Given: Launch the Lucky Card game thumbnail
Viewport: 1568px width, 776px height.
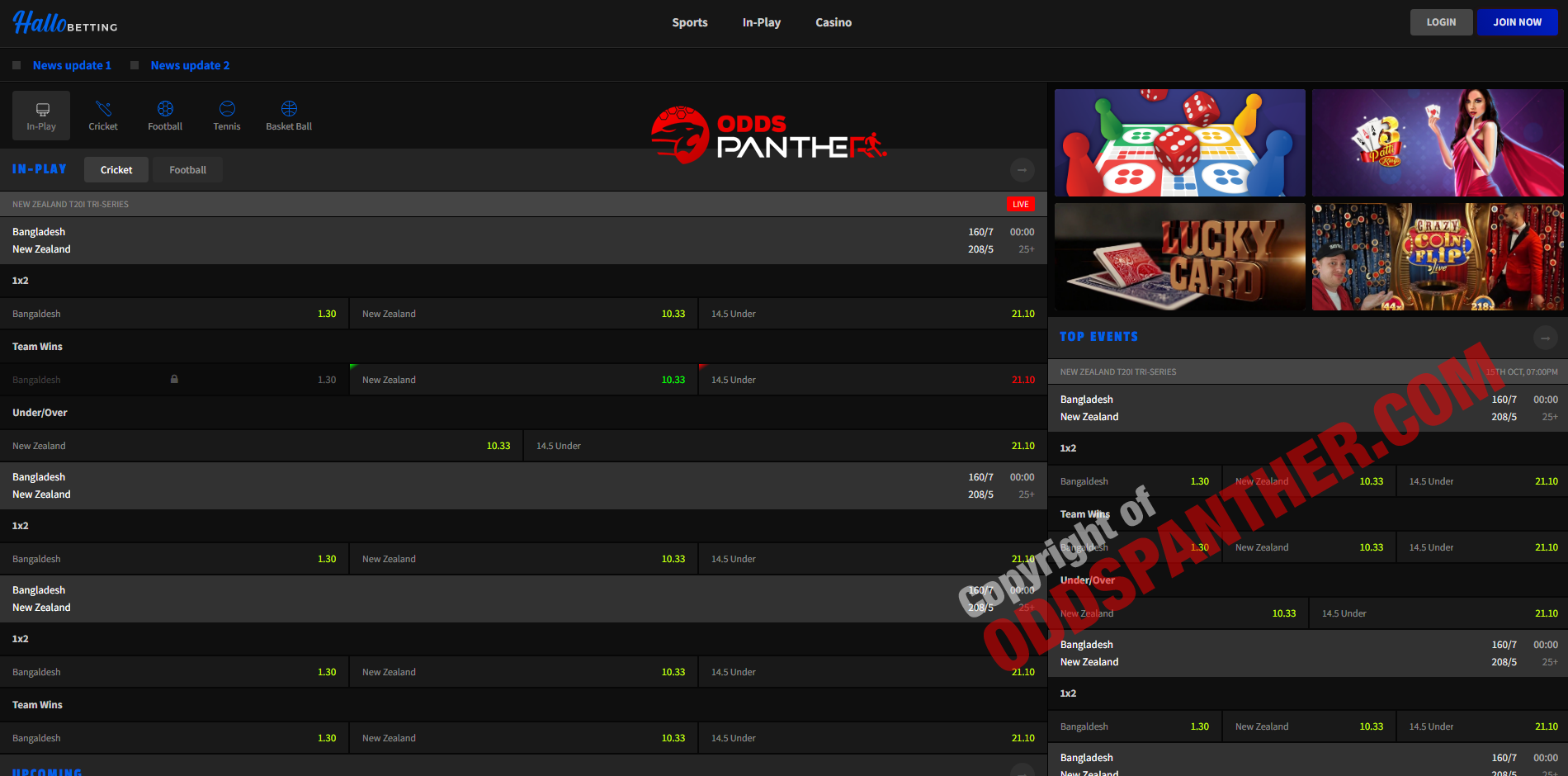Looking at the screenshot, I should [1179, 257].
